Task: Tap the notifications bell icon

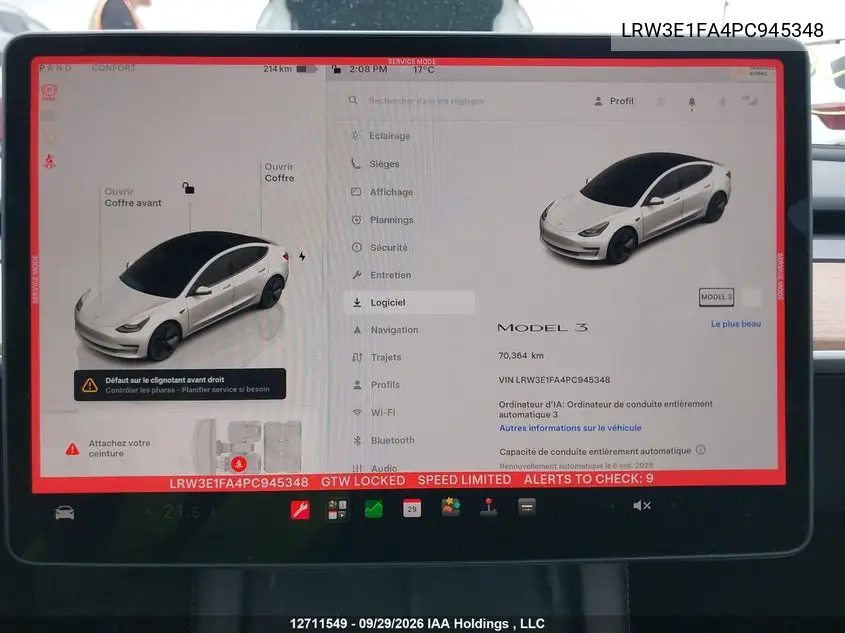Action: (x=692, y=102)
